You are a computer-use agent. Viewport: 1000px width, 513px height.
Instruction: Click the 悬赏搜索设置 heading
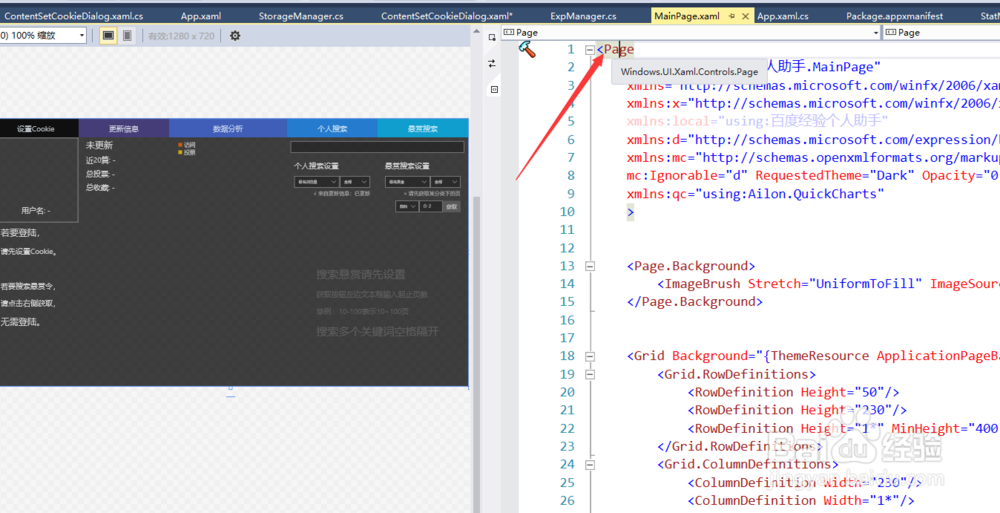tap(407, 166)
